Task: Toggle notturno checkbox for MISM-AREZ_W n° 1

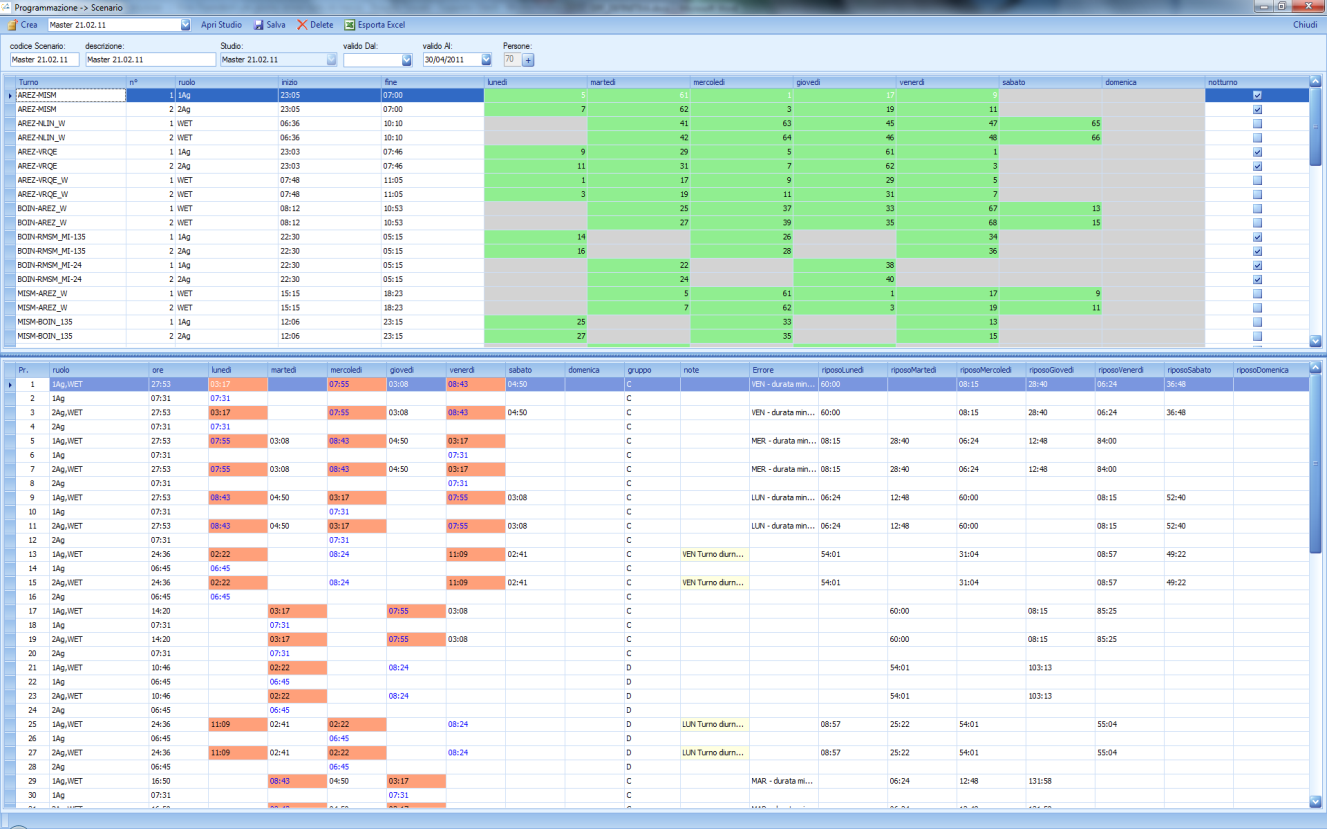Action: click(1257, 294)
